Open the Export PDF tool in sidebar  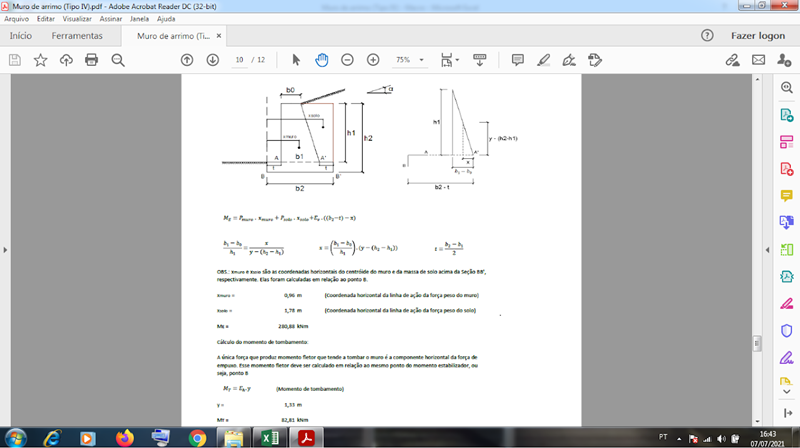point(786,115)
